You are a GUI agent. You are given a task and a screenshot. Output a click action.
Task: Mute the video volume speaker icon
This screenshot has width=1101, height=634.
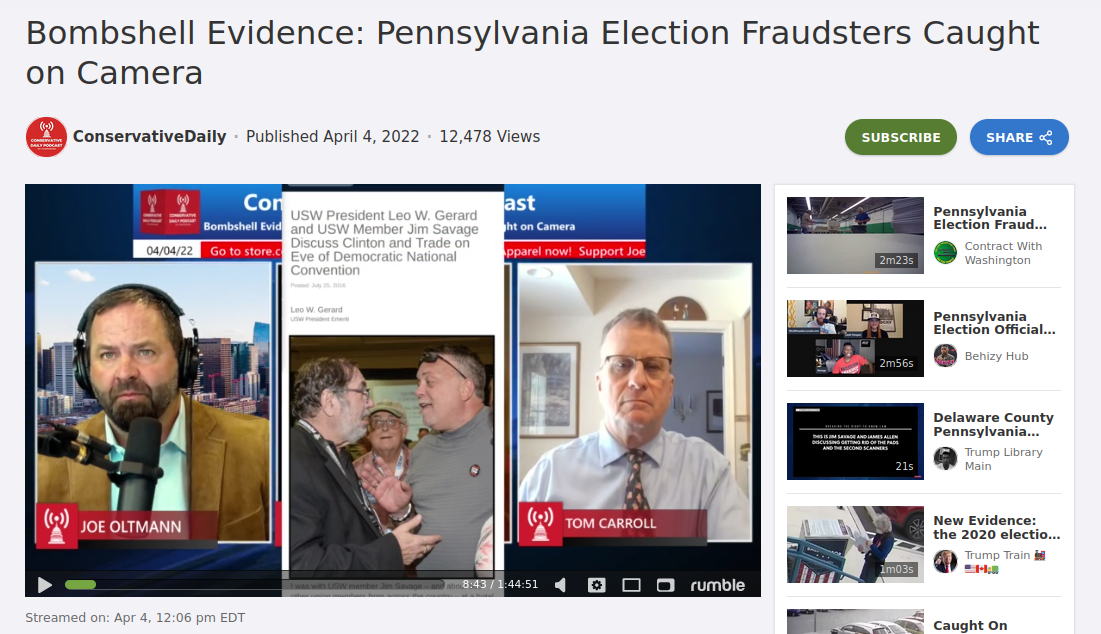[x=560, y=585]
